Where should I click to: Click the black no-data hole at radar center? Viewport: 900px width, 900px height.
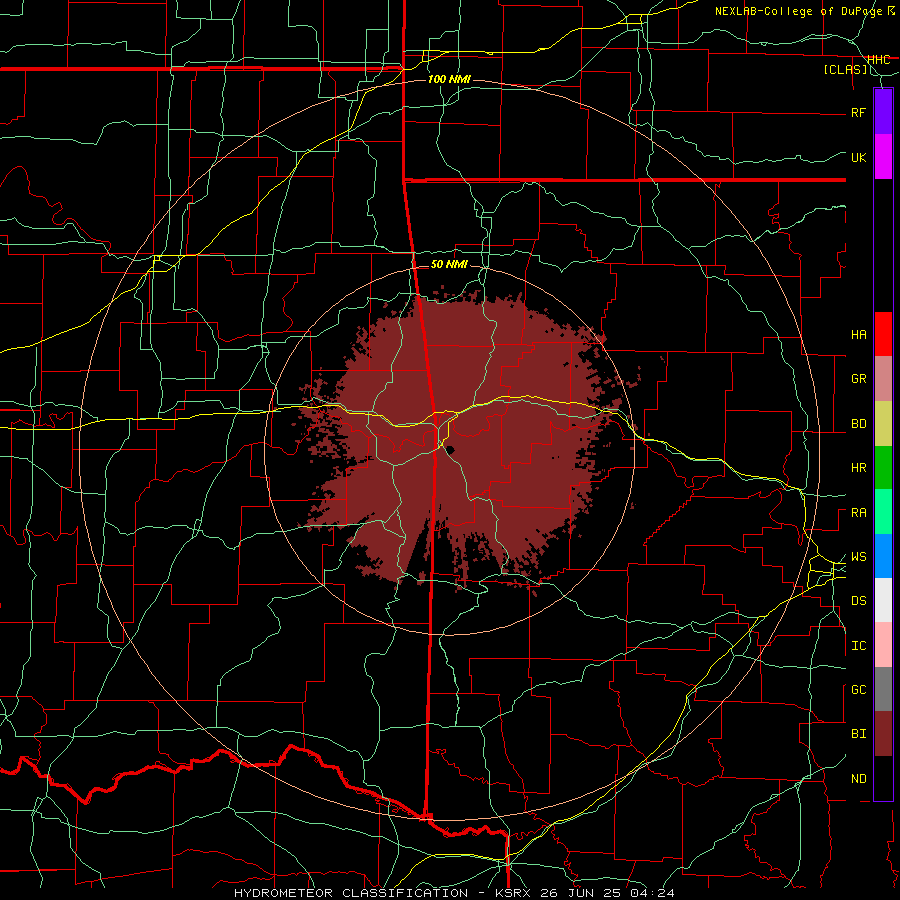click(450, 449)
